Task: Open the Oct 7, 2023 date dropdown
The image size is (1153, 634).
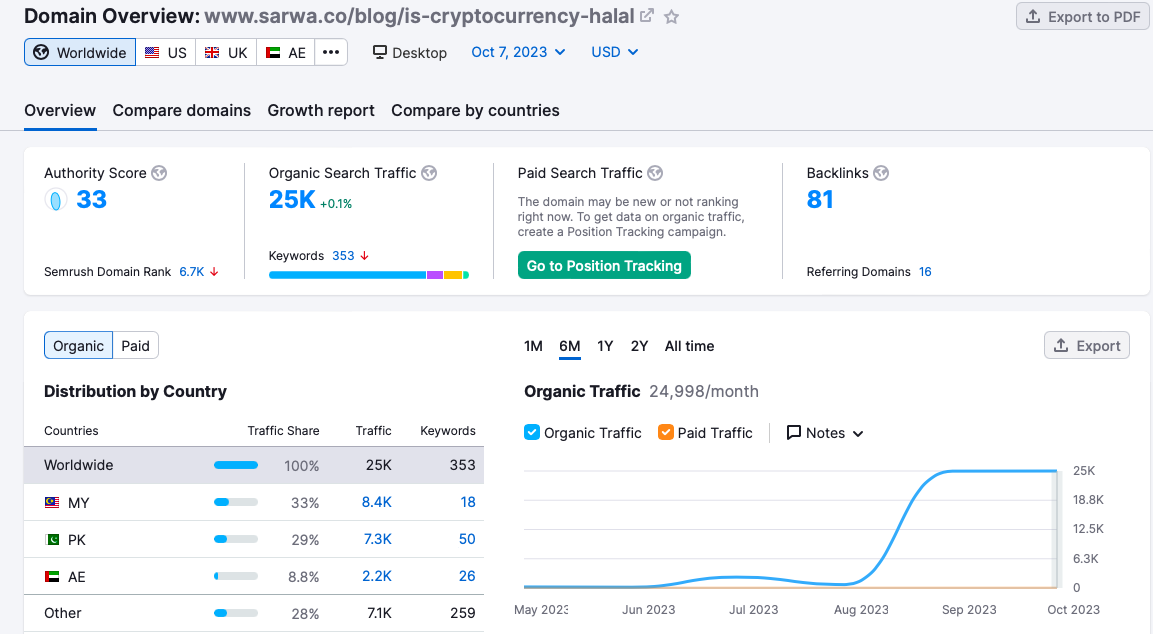Action: [518, 52]
